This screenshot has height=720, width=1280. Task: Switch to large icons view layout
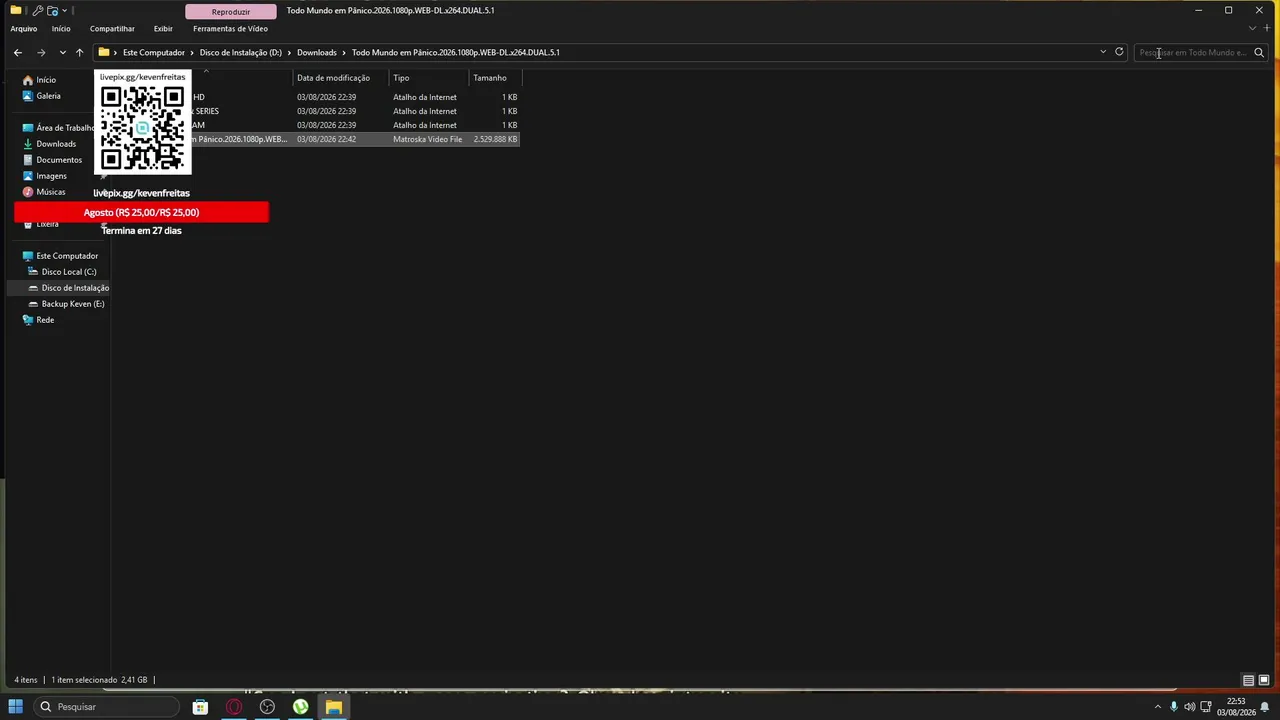[1264, 680]
